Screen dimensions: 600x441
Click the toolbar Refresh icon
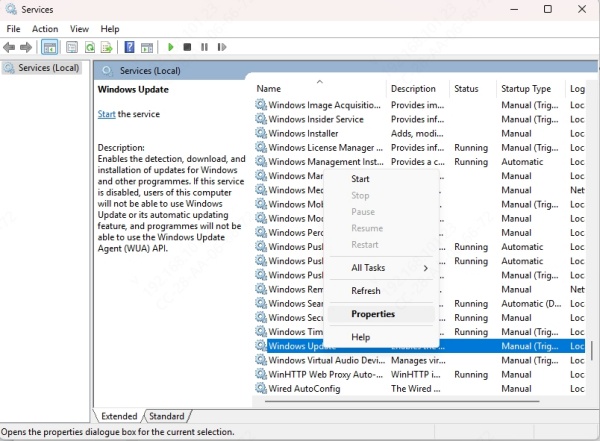(90, 47)
